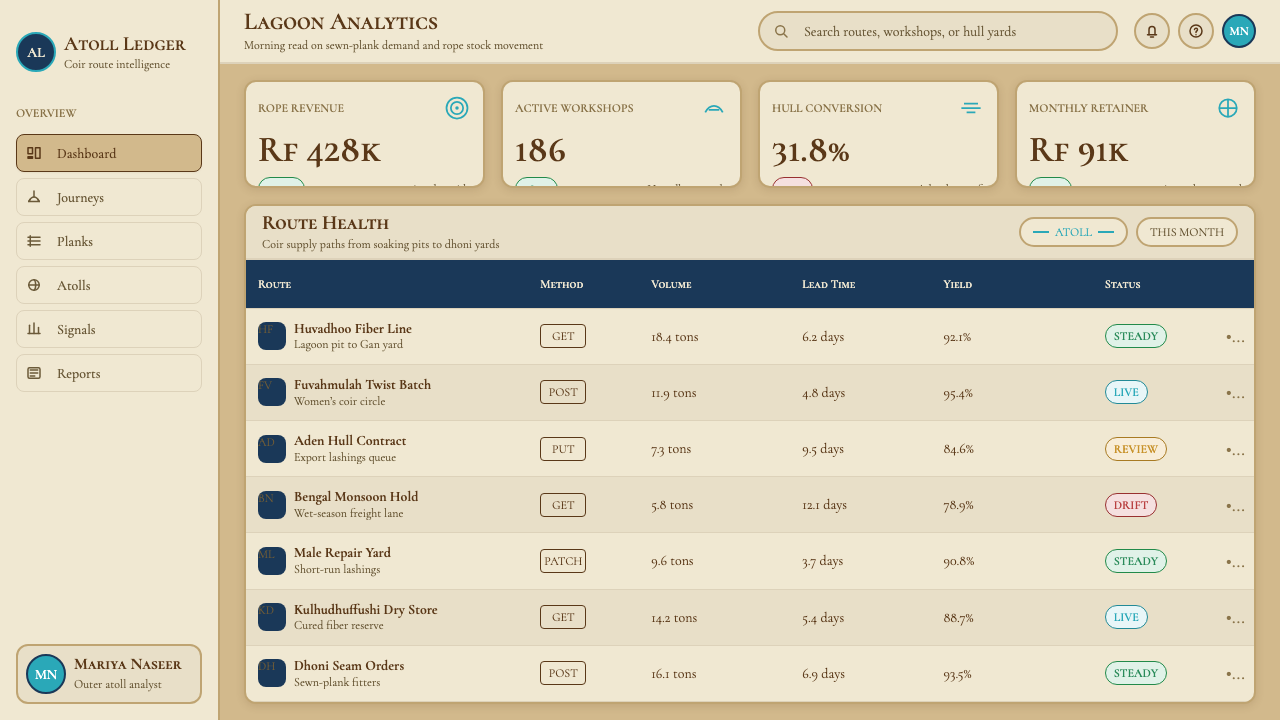Screen dimensions: 1280x720
Task: Open more options for Bengal Monsoon Hold
Action: tap(1236, 506)
